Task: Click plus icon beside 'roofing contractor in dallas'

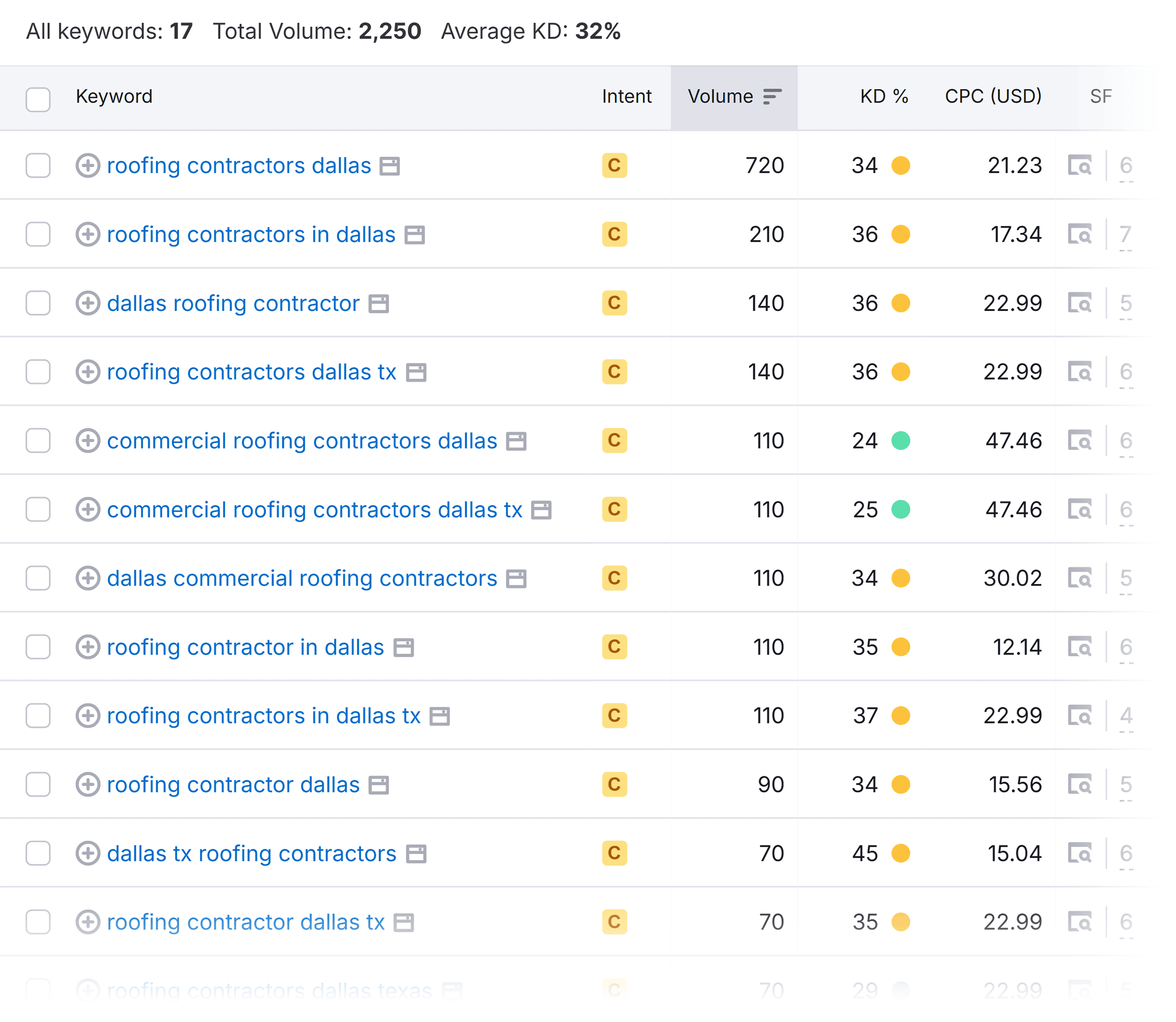Action: pyautogui.click(x=88, y=647)
